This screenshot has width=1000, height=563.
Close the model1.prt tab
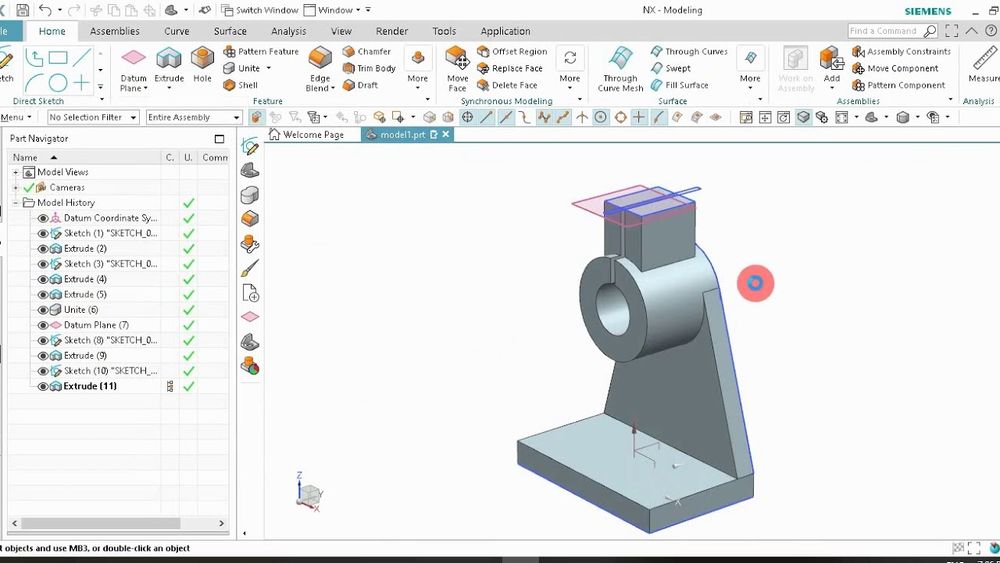coord(446,135)
